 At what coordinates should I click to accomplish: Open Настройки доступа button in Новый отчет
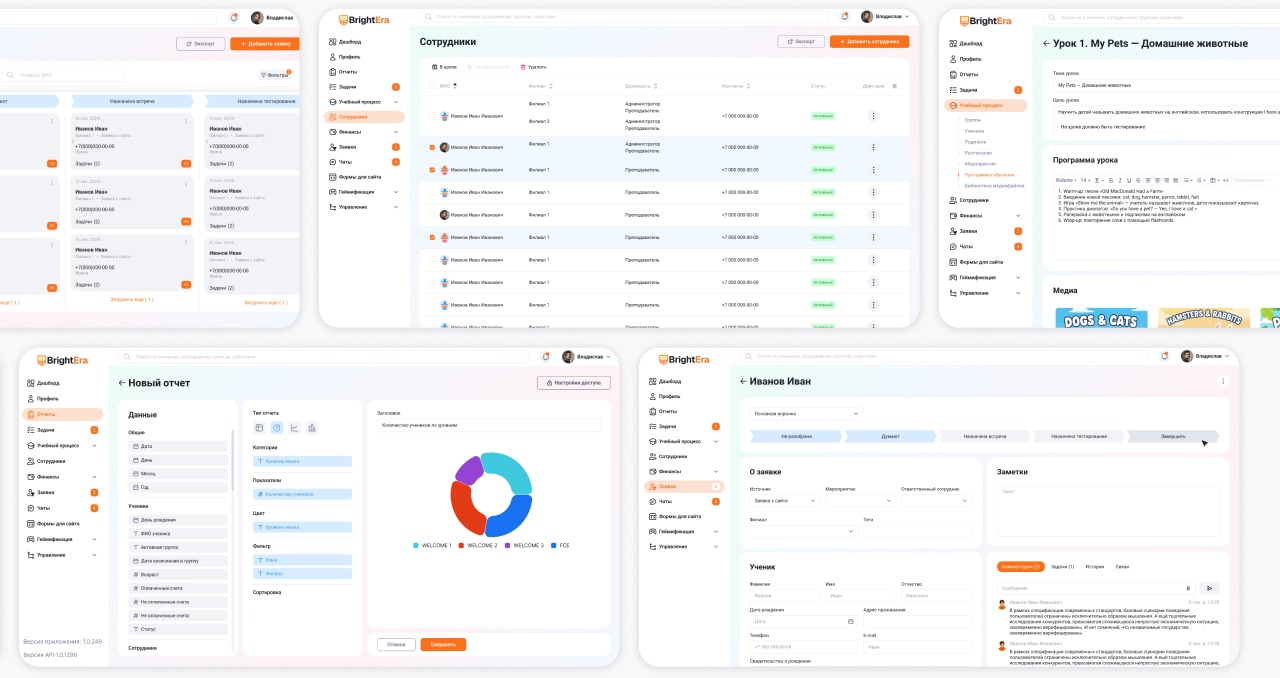(x=573, y=383)
